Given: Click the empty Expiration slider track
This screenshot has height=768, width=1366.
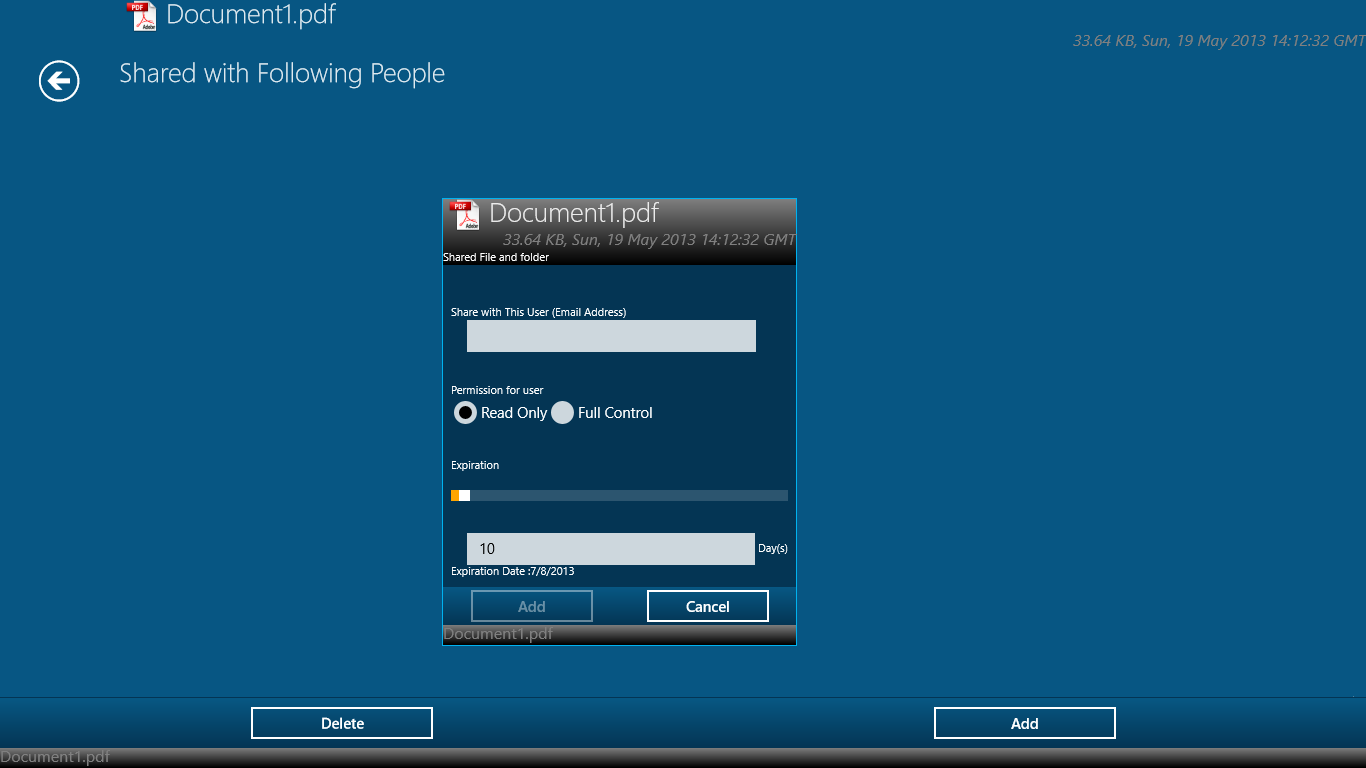Looking at the screenshot, I should pyautogui.click(x=630, y=496).
